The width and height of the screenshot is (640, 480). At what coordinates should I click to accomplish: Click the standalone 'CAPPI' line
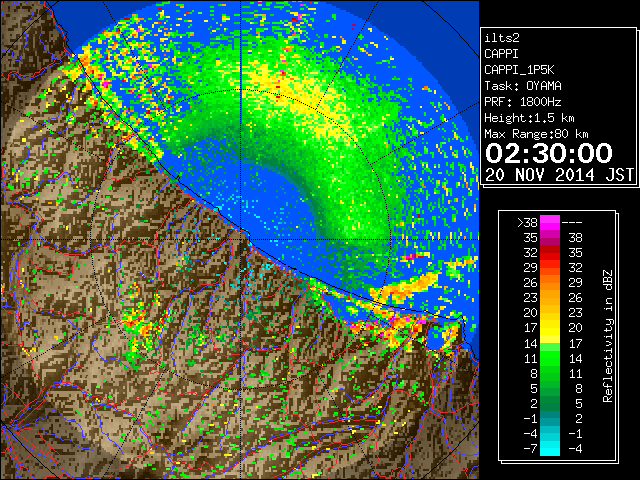coord(501,54)
